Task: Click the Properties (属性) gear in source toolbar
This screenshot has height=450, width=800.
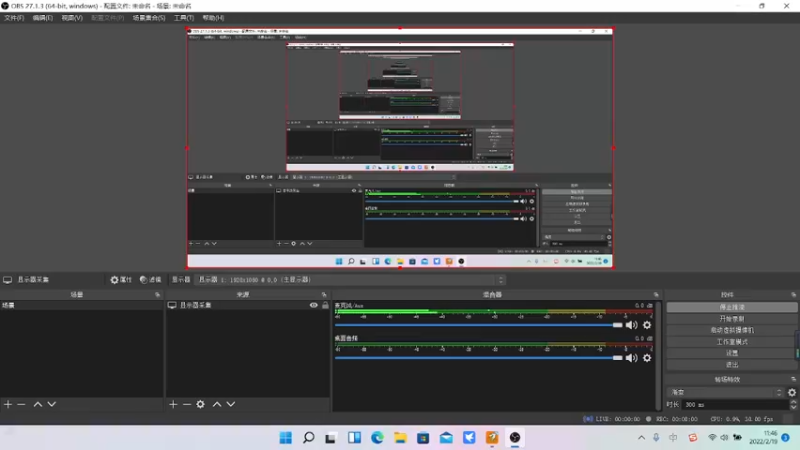Action: point(121,280)
